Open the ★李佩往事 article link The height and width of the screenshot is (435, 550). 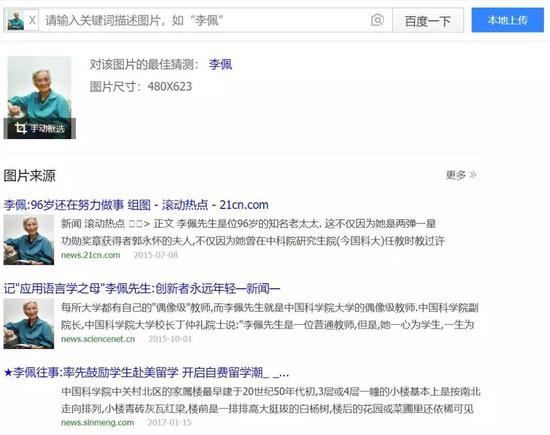[x=147, y=373]
